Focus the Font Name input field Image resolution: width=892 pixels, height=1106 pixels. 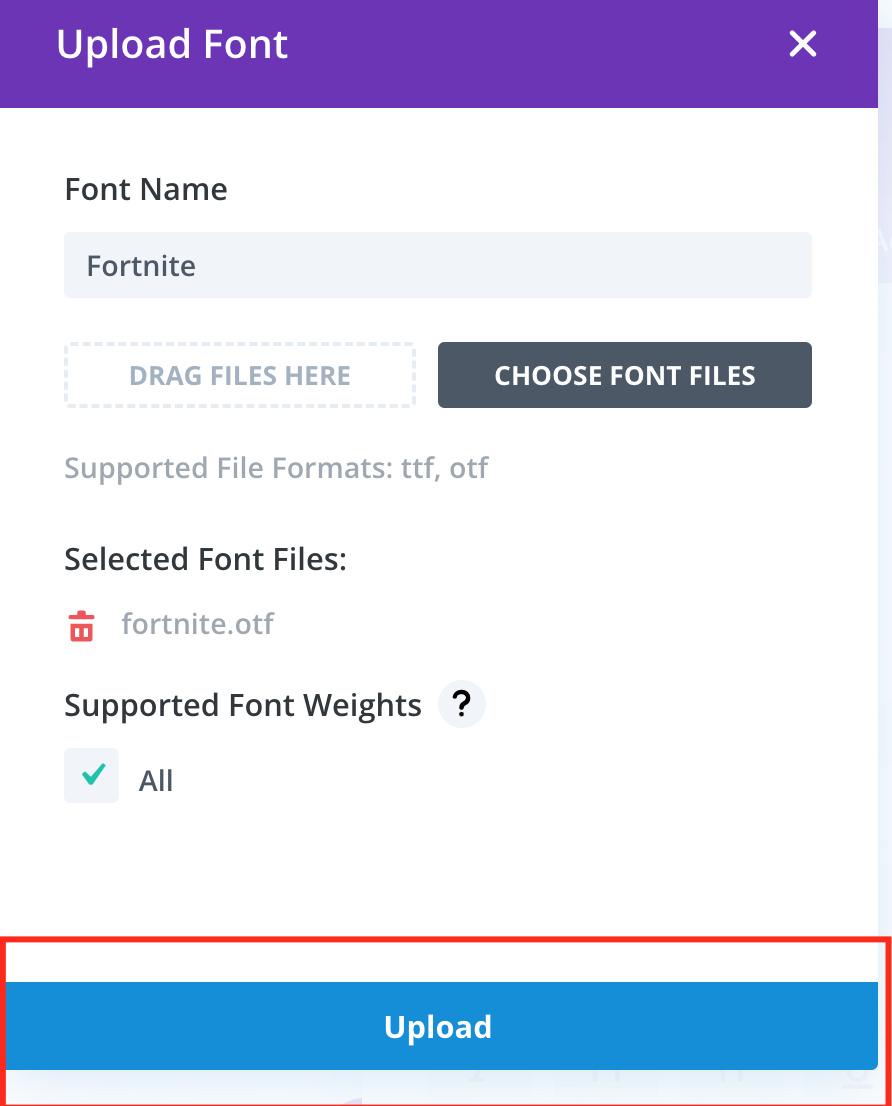tap(438, 266)
